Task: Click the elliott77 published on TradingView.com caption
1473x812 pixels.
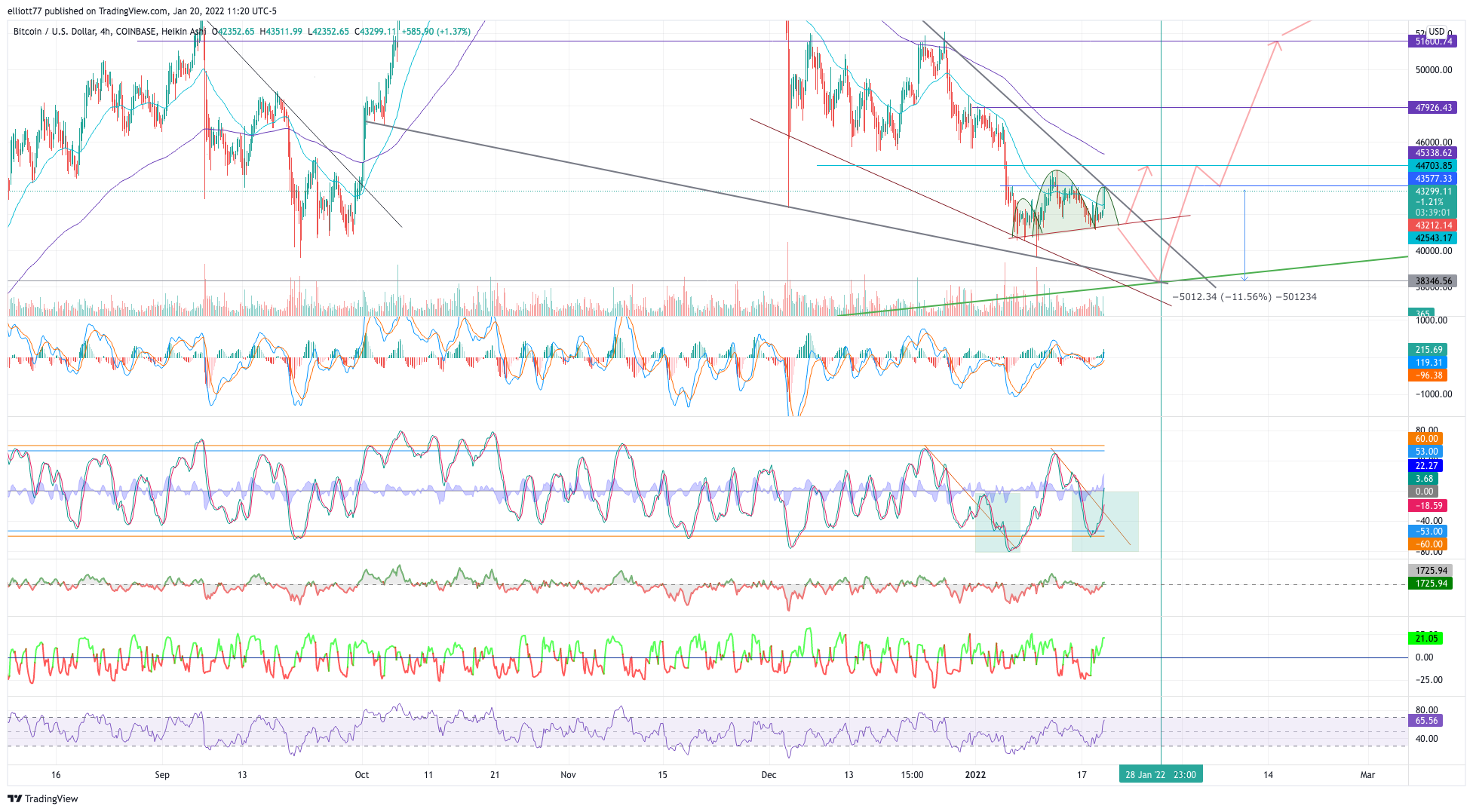Action: pos(143,11)
